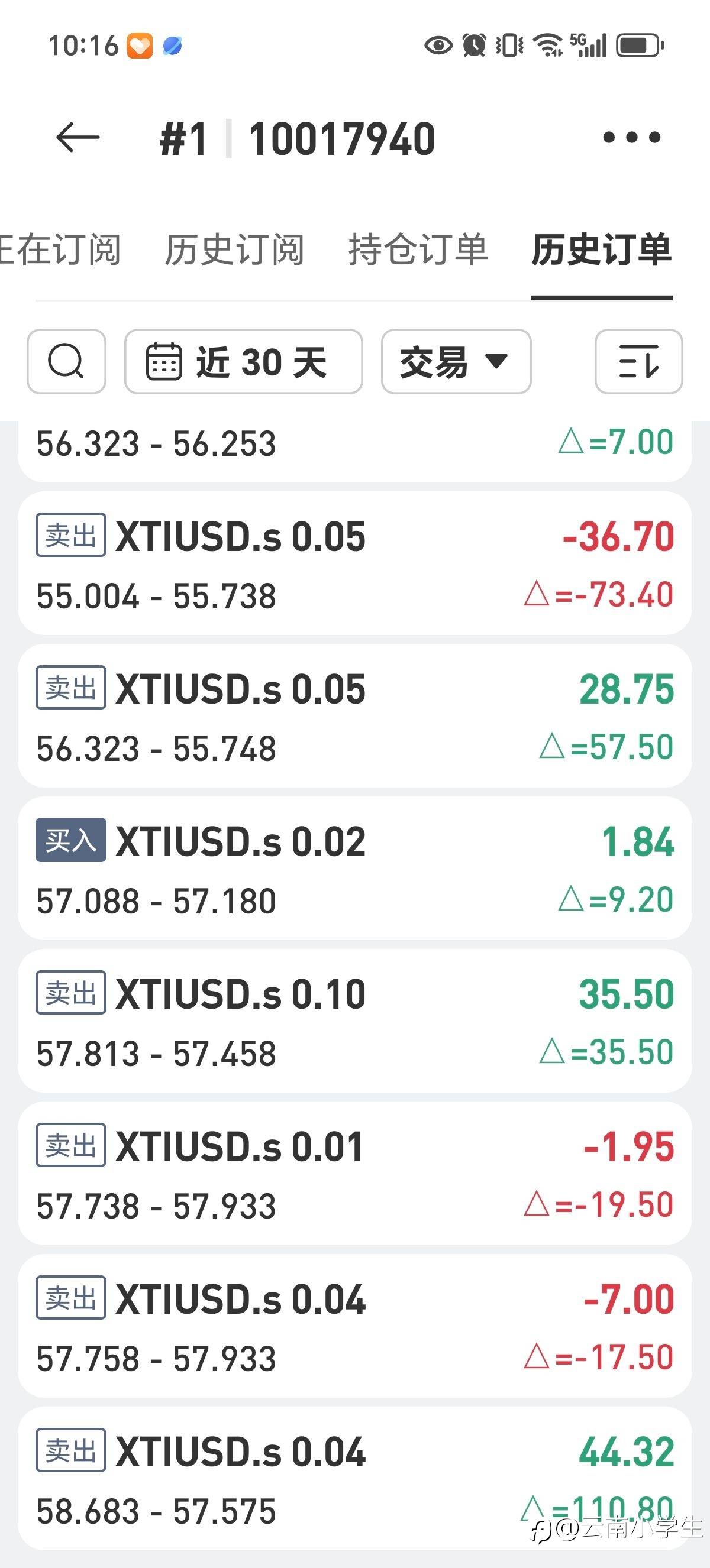Open the sort order icon button
The image size is (710, 1568).
[638, 362]
